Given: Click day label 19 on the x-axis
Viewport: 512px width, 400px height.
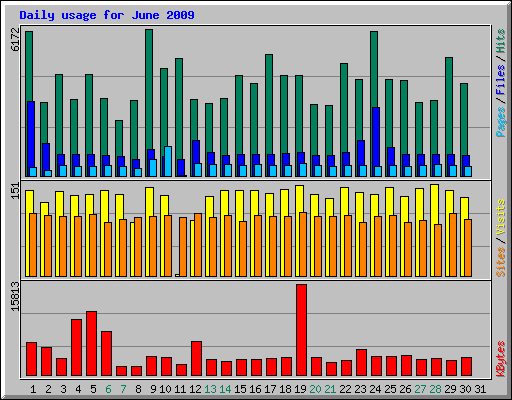Looking at the screenshot, I should coord(300,389).
